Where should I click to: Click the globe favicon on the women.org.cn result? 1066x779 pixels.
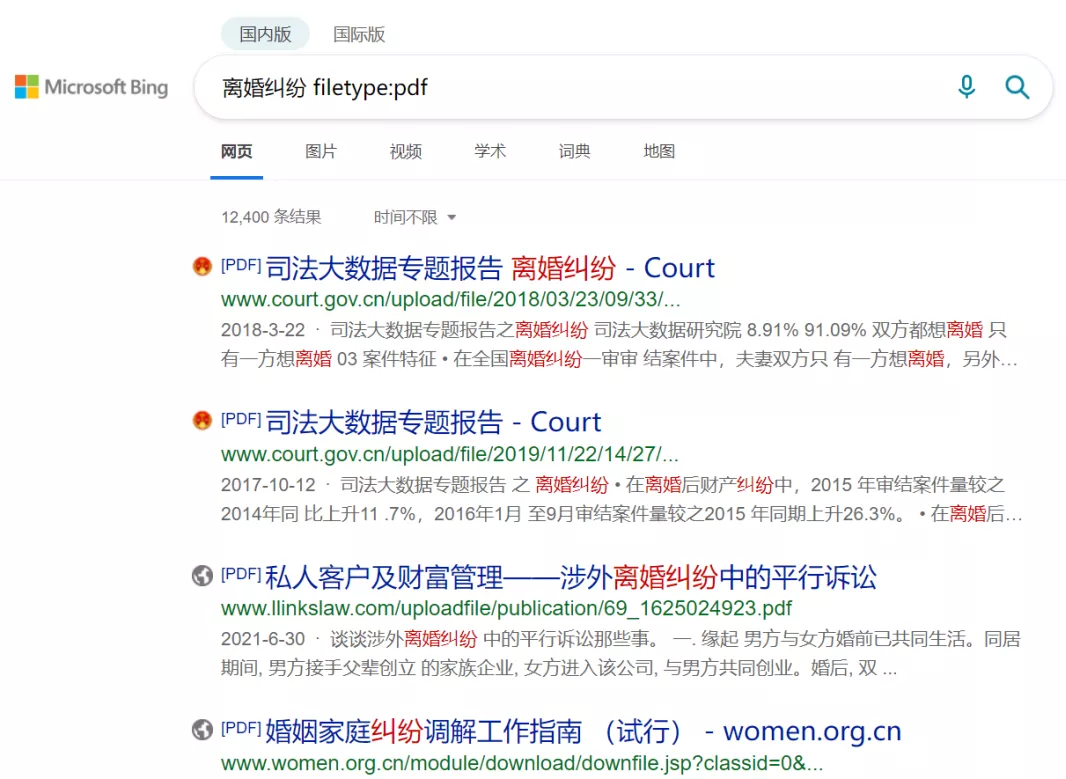coord(203,730)
